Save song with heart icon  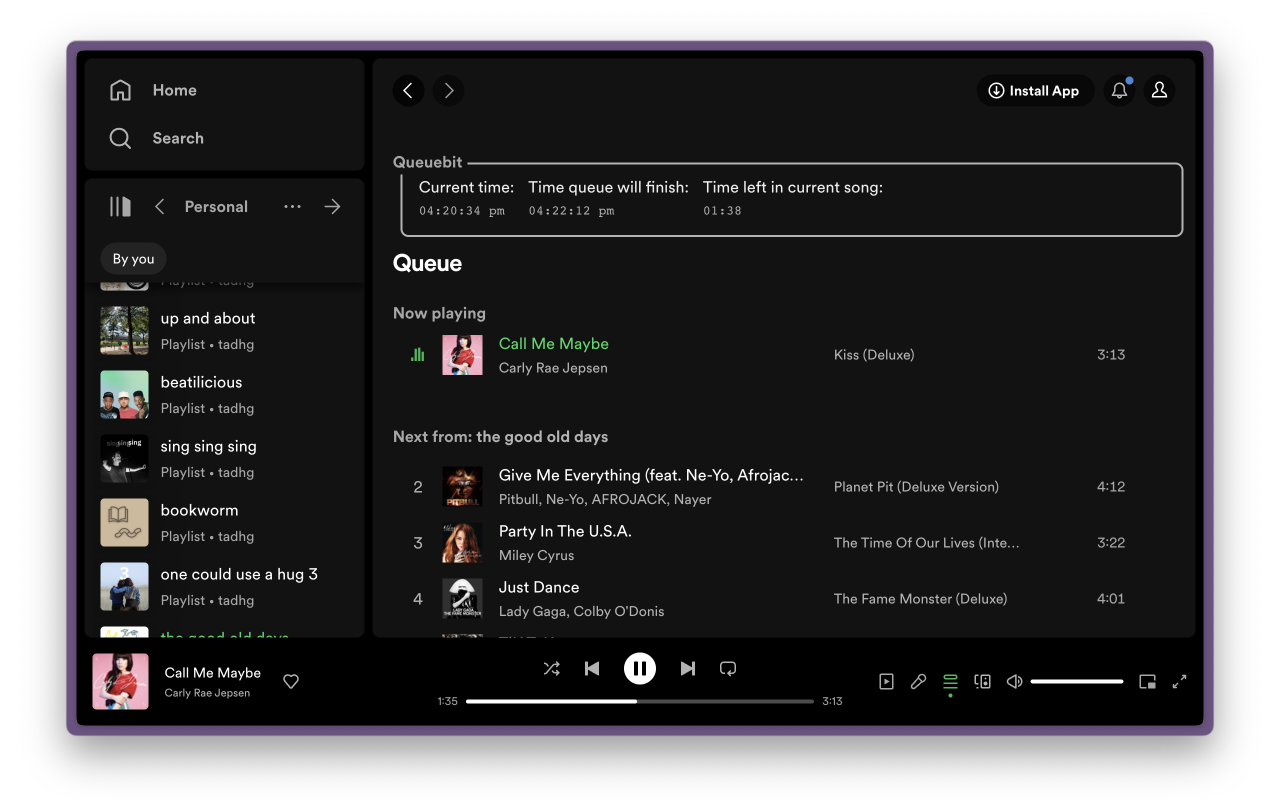click(x=291, y=682)
